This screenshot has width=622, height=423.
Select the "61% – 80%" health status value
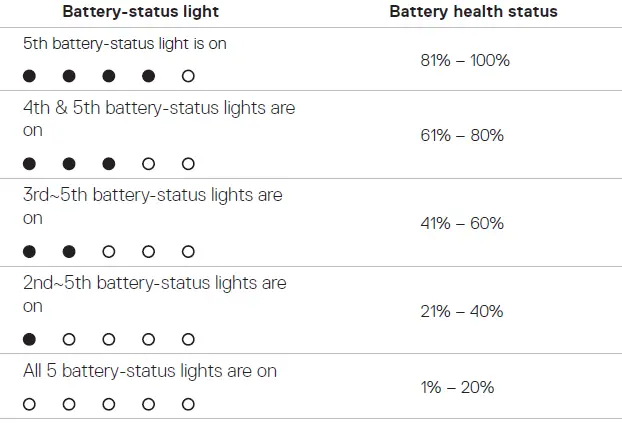point(462,135)
